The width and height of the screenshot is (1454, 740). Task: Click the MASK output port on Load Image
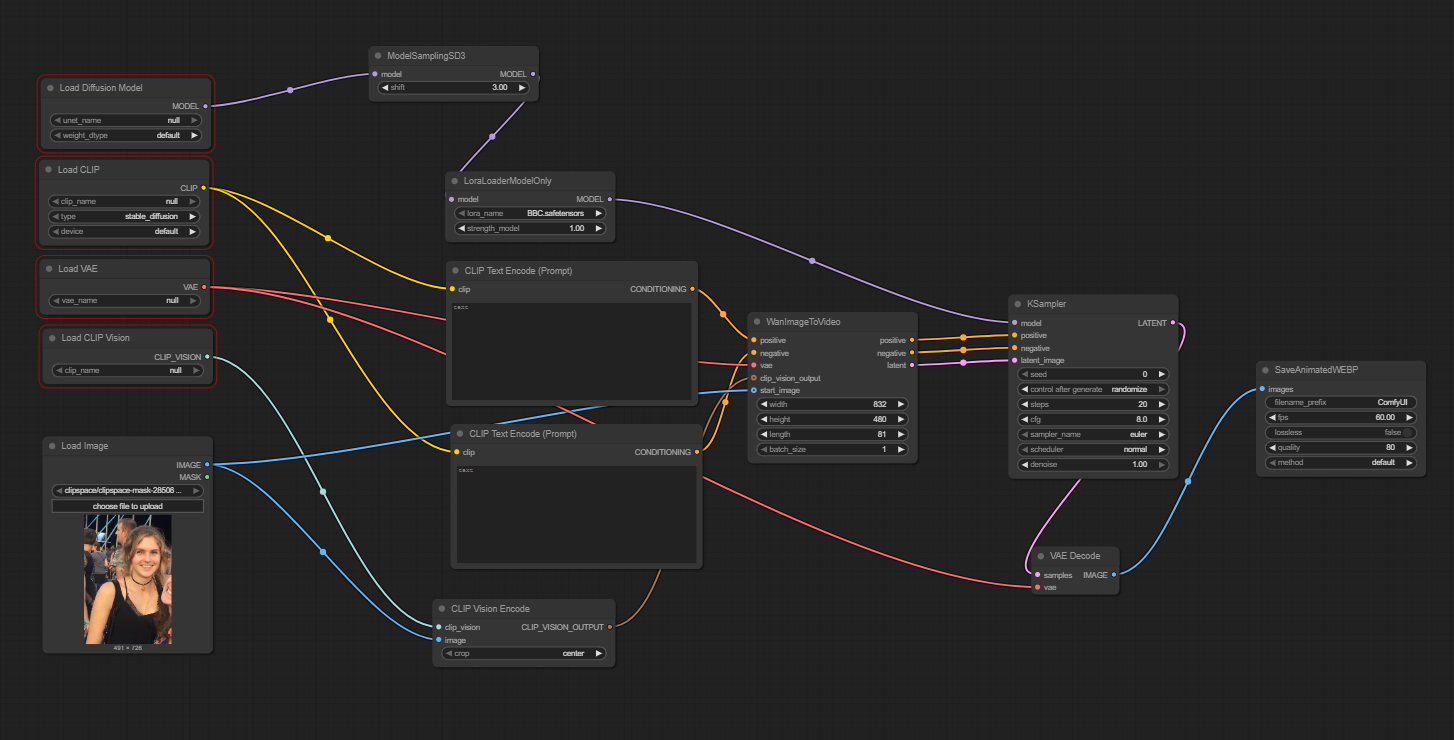click(207, 477)
